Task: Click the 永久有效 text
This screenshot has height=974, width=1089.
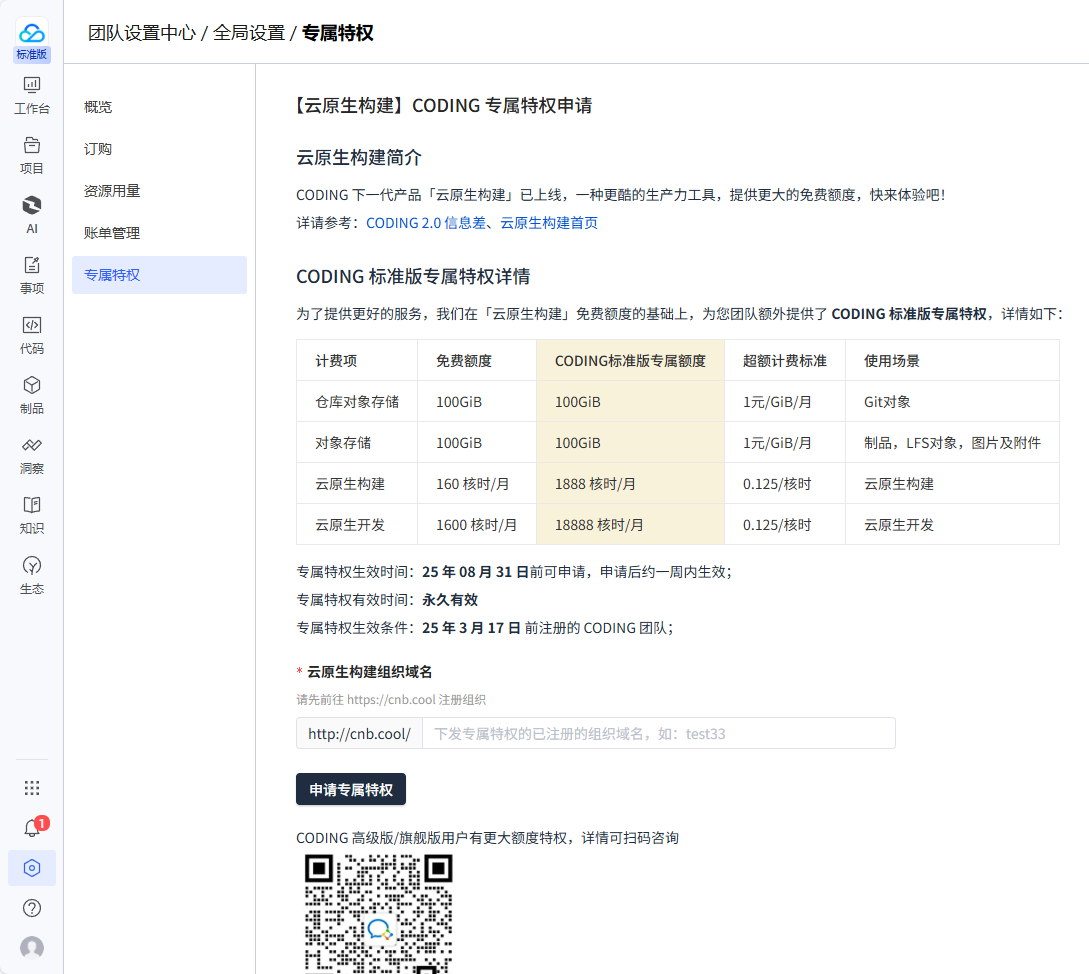Action: (x=450, y=600)
